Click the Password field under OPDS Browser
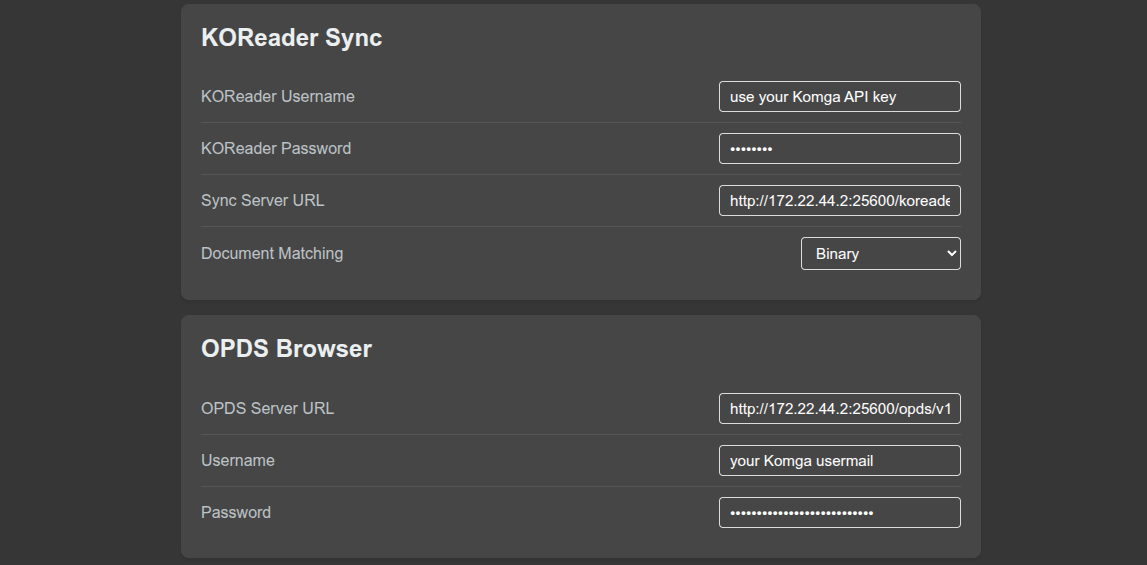Viewport: 1147px width, 565px height. point(839,513)
